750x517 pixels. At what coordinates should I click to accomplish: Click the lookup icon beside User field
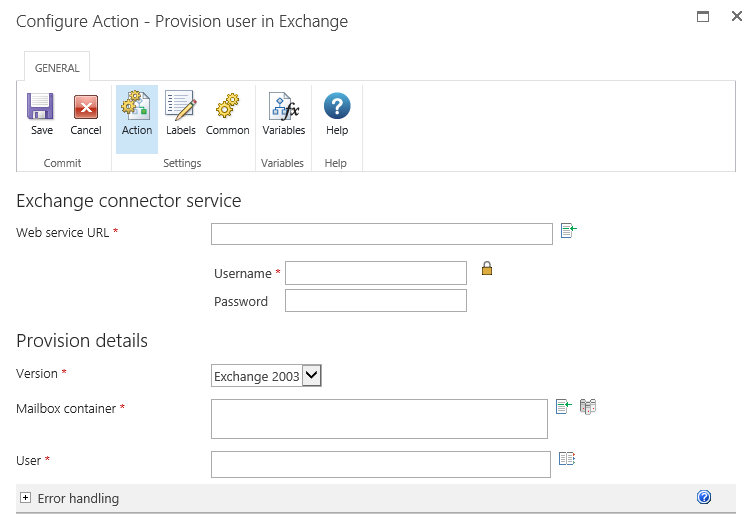(567, 459)
